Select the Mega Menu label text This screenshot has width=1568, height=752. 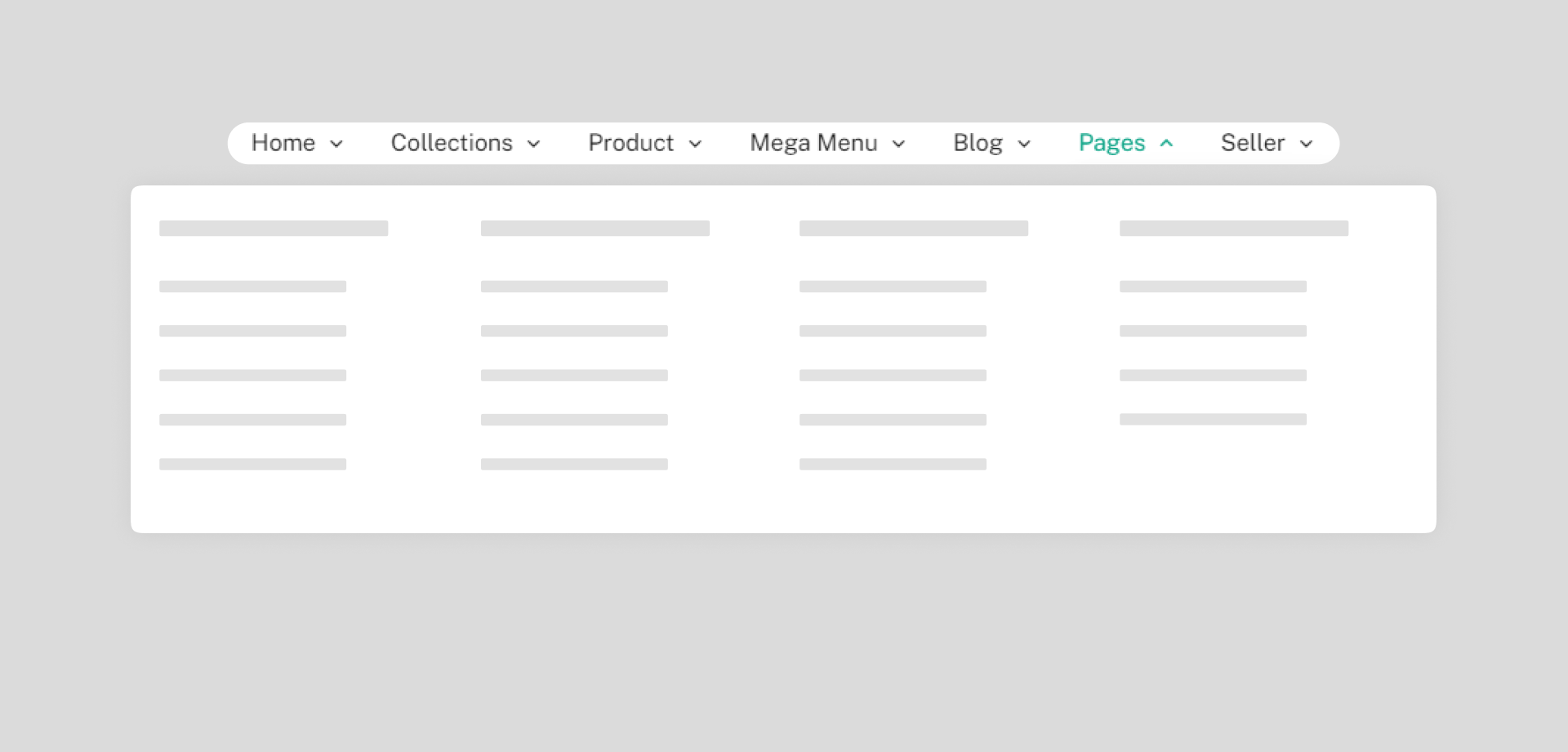tap(813, 143)
